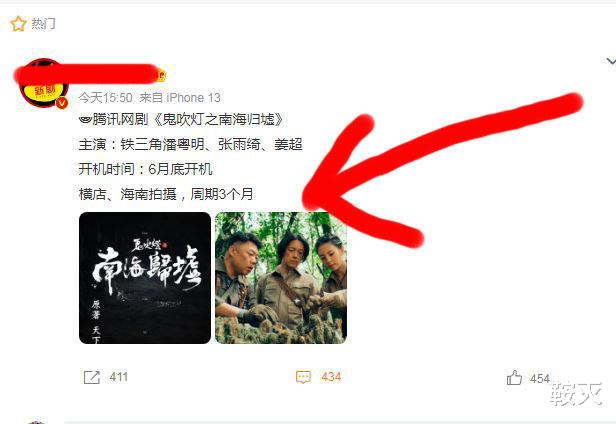Click the 454 likes count
The height and width of the screenshot is (424, 616).
[x=539, y=378]
